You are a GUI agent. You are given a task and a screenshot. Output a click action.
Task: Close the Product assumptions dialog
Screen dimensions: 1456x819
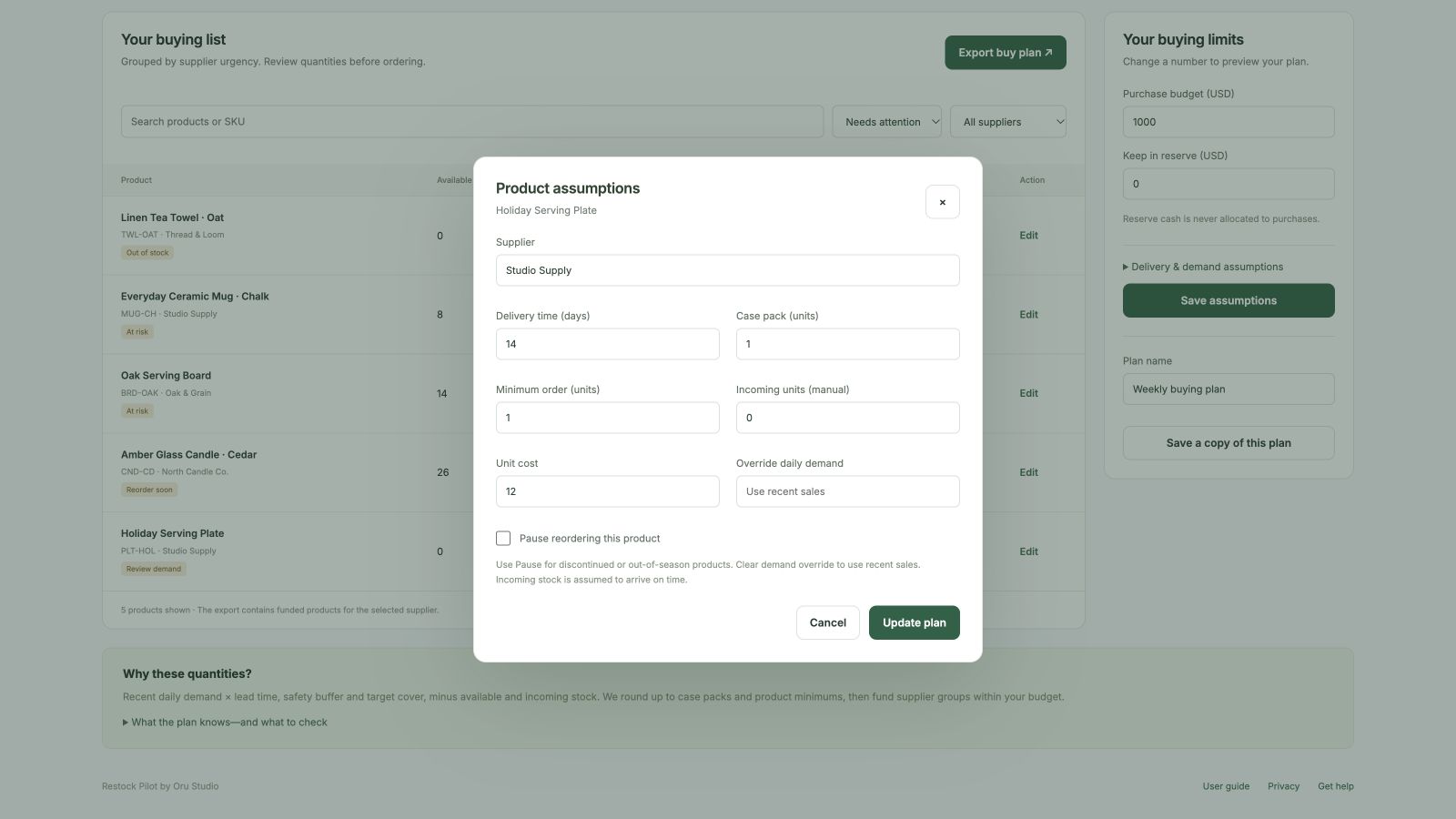942,202
